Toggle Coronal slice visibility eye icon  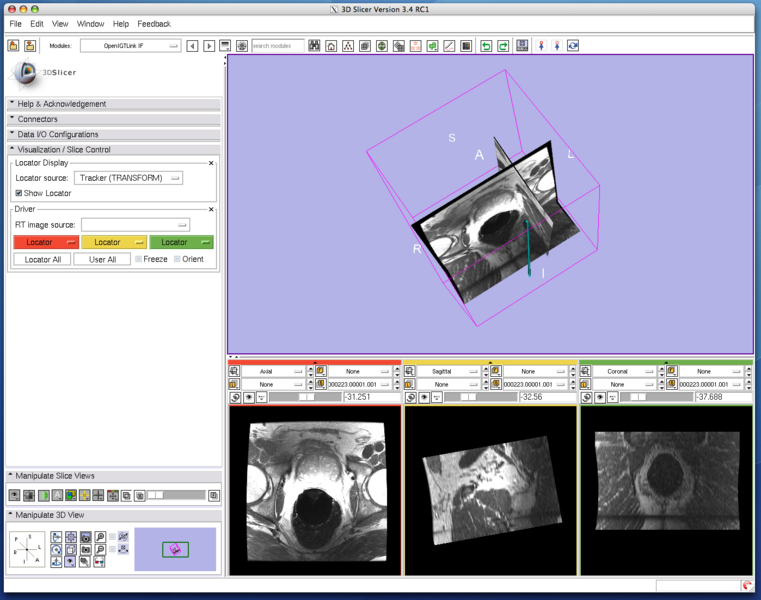(600, 398)
